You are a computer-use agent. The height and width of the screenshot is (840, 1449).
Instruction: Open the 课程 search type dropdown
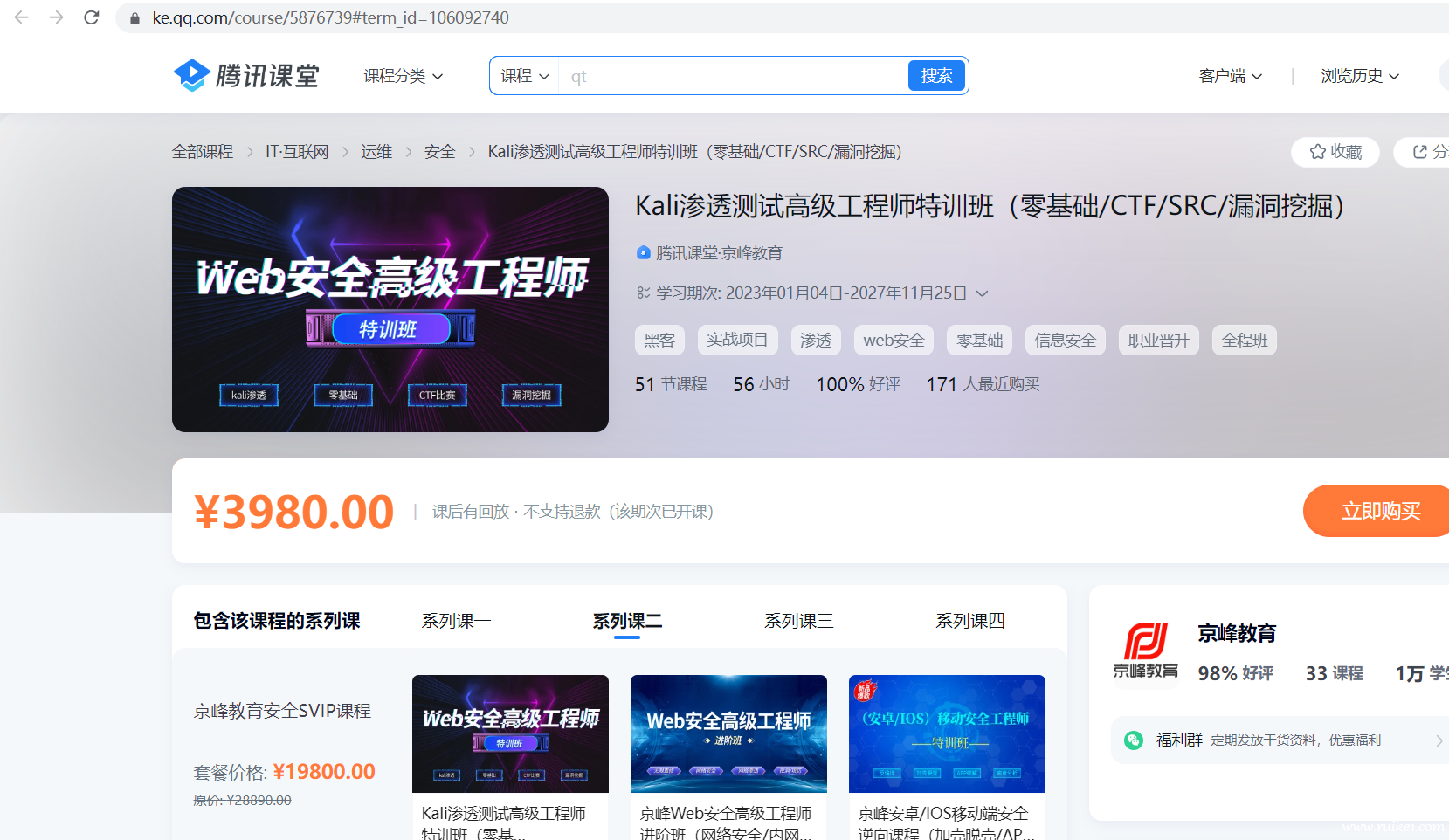pos(524,76)
